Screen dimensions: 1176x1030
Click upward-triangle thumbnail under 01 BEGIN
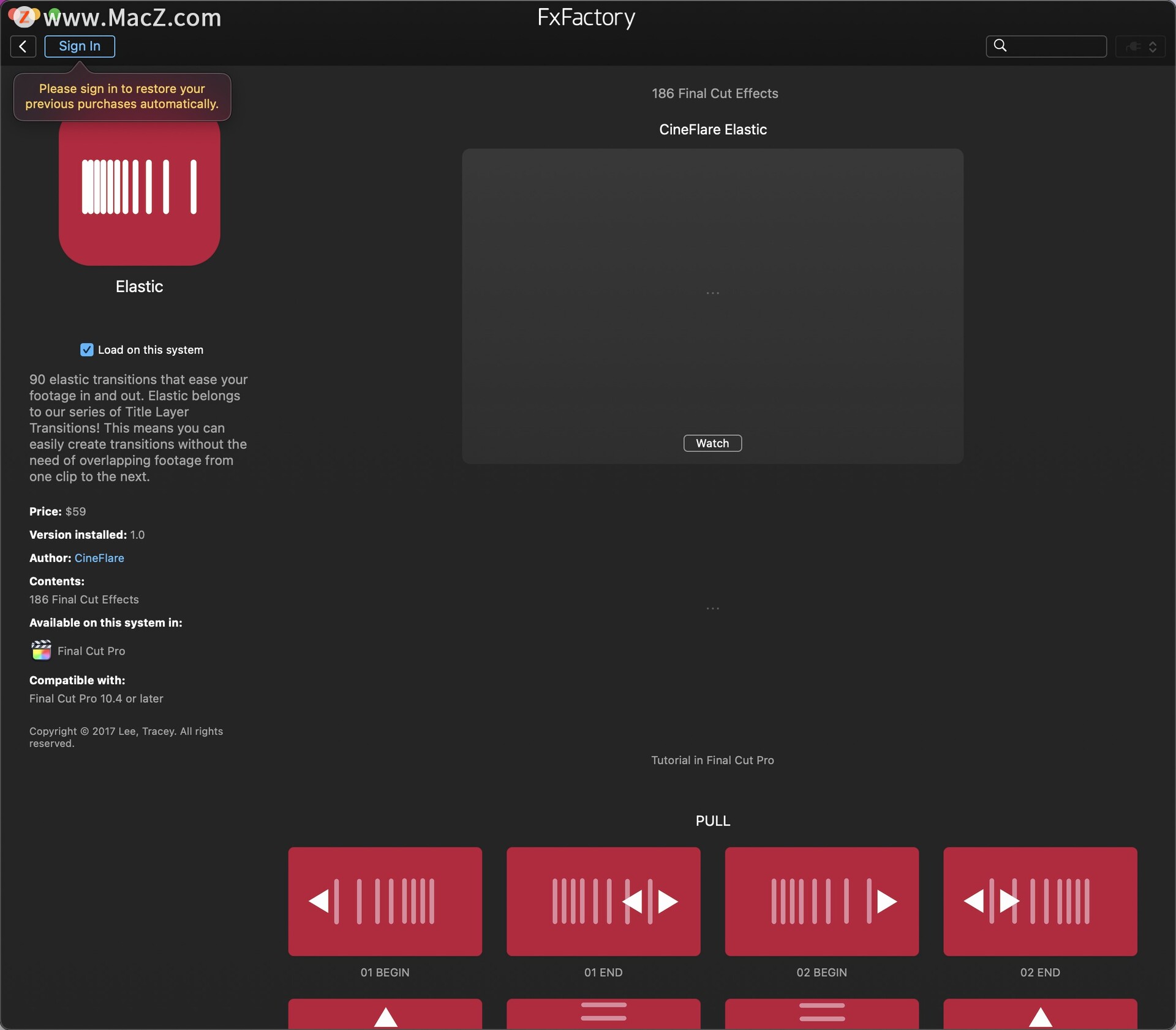(385, 1014)
